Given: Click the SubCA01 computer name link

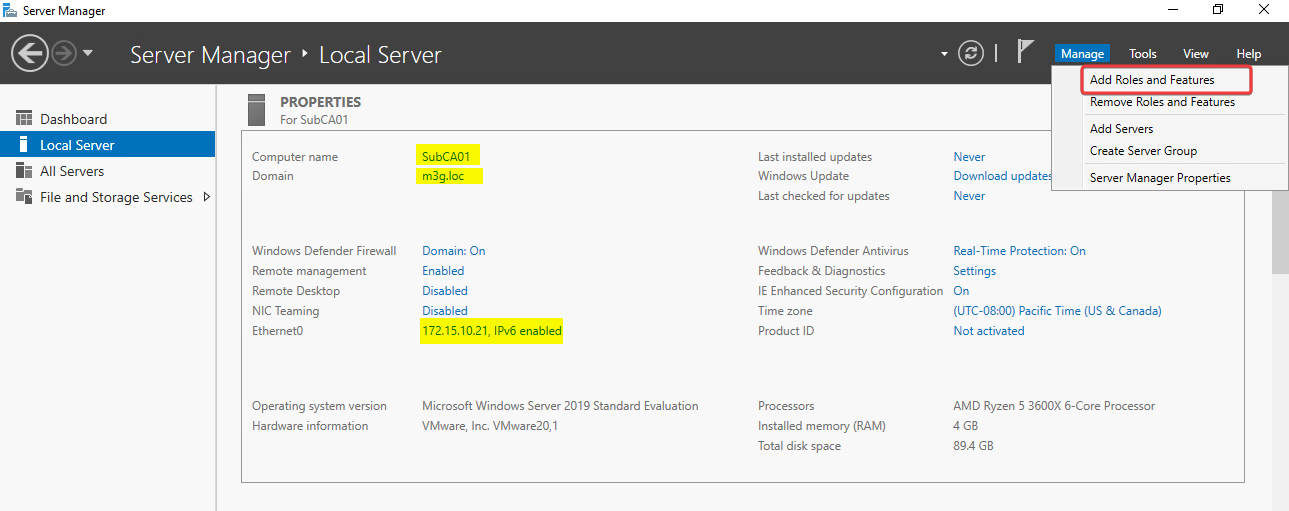Looking at the screenshot, I should [x=446, y=157].
